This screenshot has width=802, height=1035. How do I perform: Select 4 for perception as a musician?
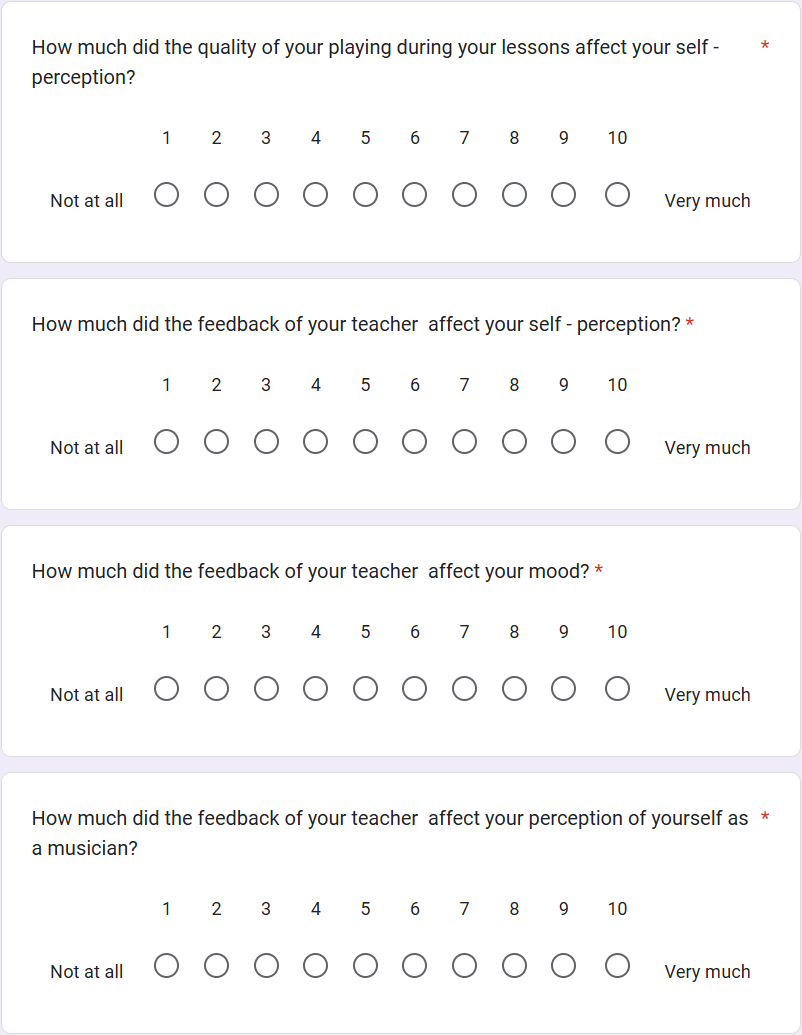click(x=316, y=965)
